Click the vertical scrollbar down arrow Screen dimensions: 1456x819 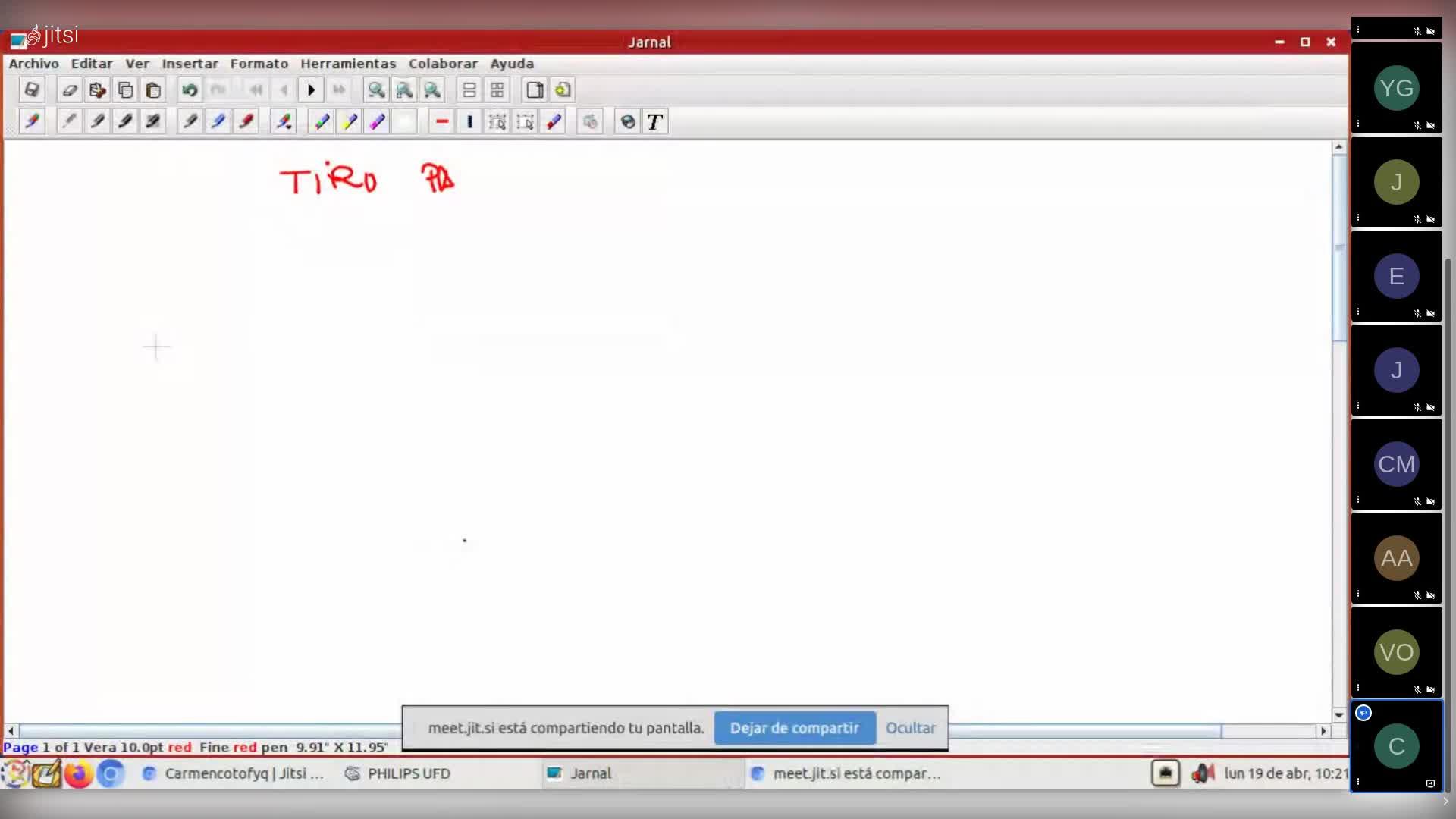click(1338, 714)
